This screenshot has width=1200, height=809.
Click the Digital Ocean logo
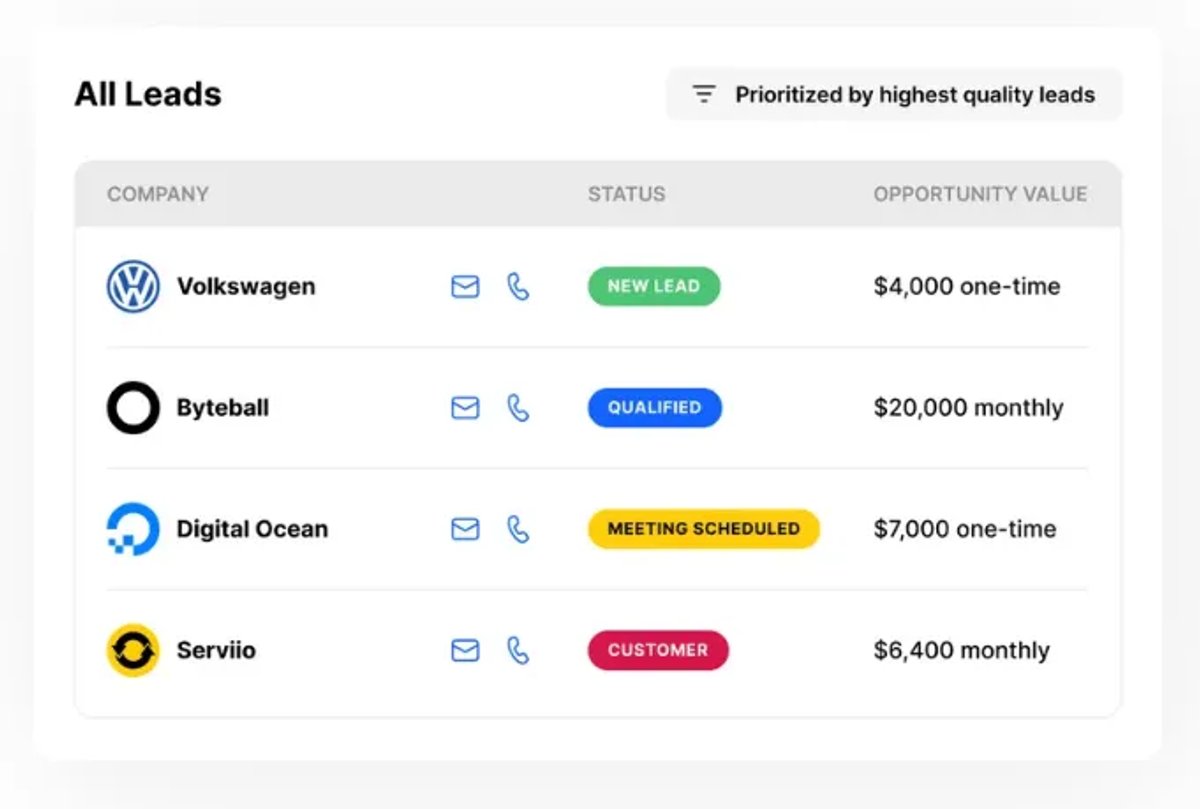[133, 529]
